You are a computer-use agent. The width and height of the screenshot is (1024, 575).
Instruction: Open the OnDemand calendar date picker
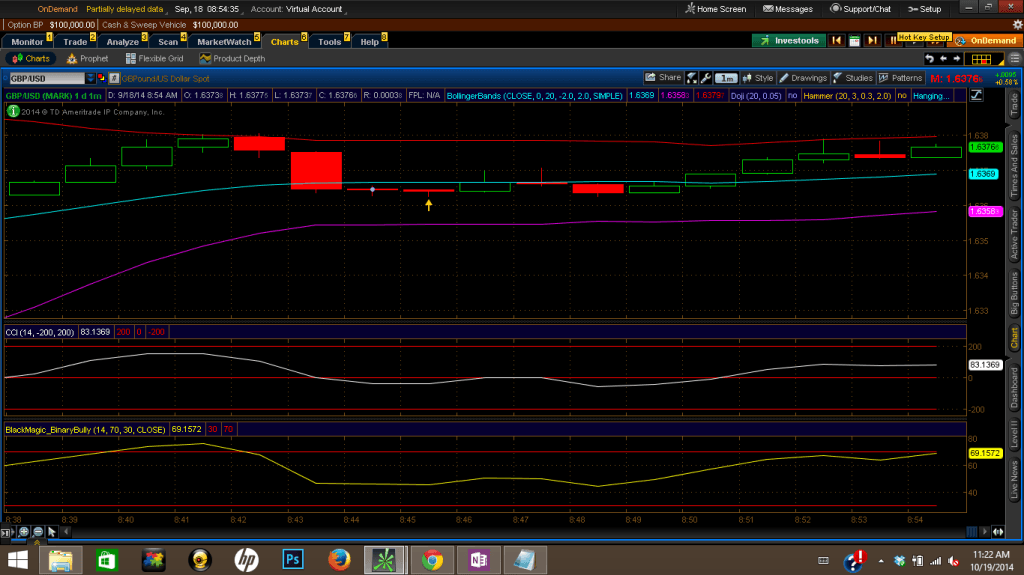coord(854,41)
